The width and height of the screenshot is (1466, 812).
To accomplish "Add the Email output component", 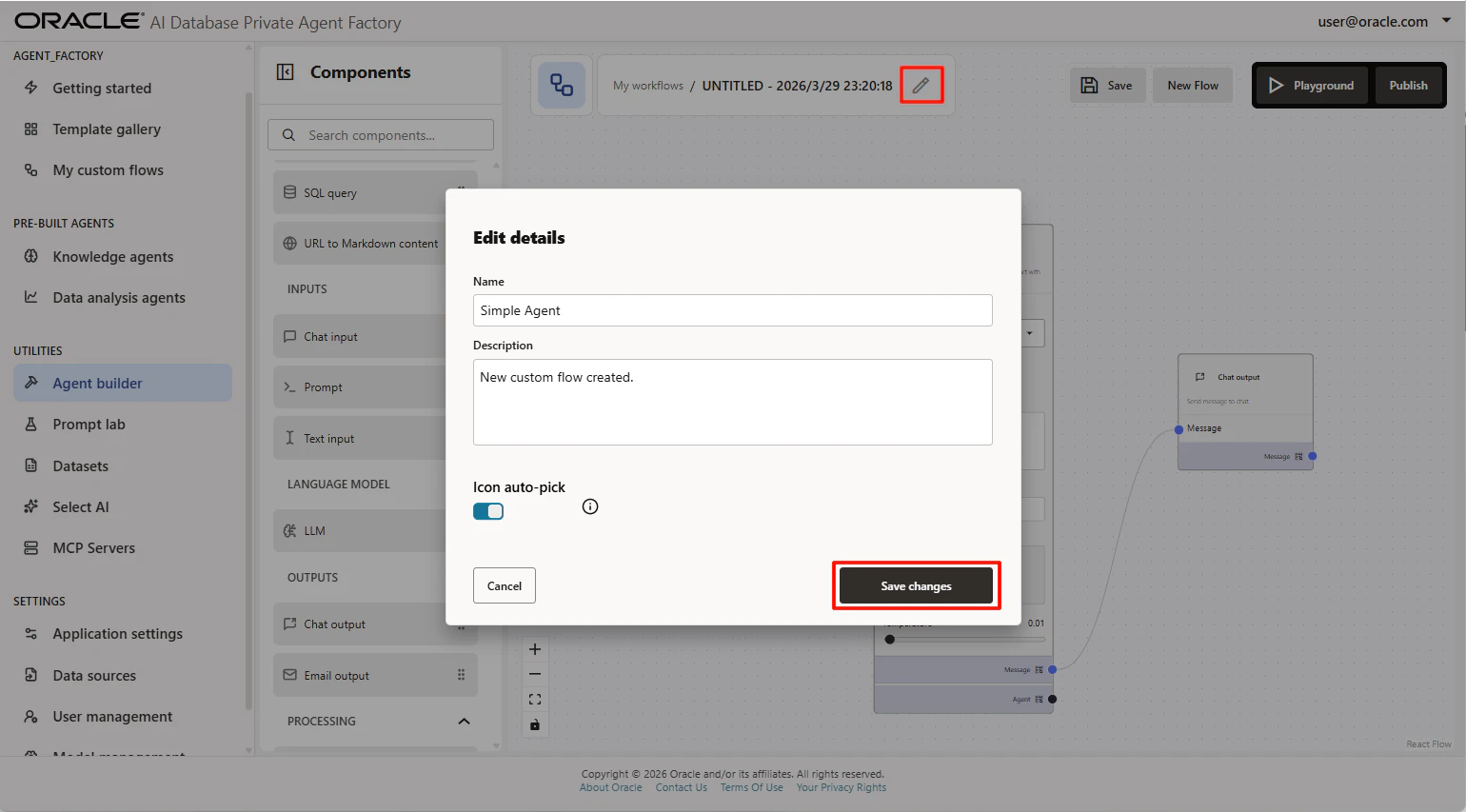I will [x=375, y=675].
